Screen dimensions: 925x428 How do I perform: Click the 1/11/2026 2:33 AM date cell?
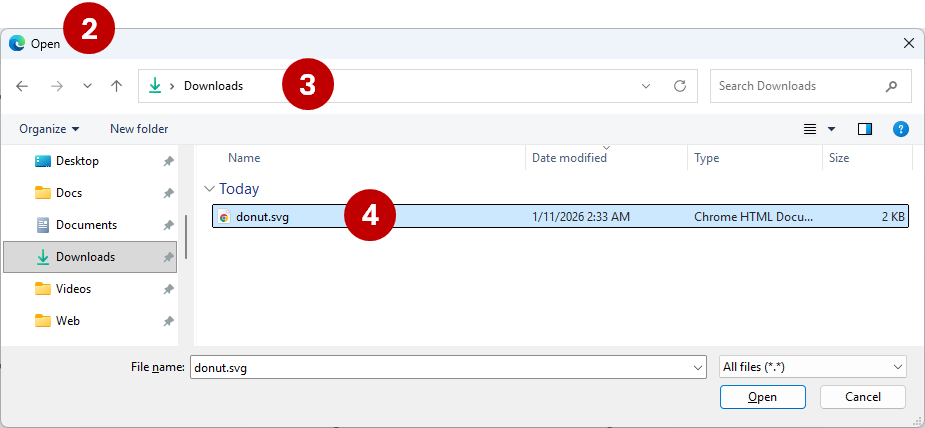pyautogui.click(x=580, y=217)
